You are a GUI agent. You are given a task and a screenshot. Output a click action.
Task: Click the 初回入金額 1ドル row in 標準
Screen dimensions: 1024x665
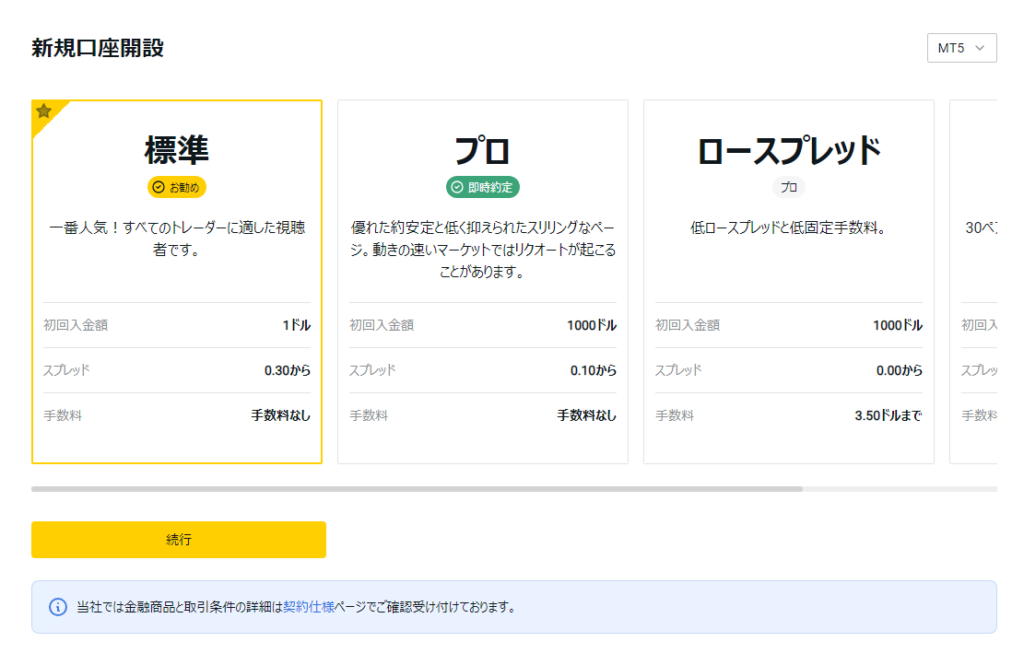click(177, 325)
